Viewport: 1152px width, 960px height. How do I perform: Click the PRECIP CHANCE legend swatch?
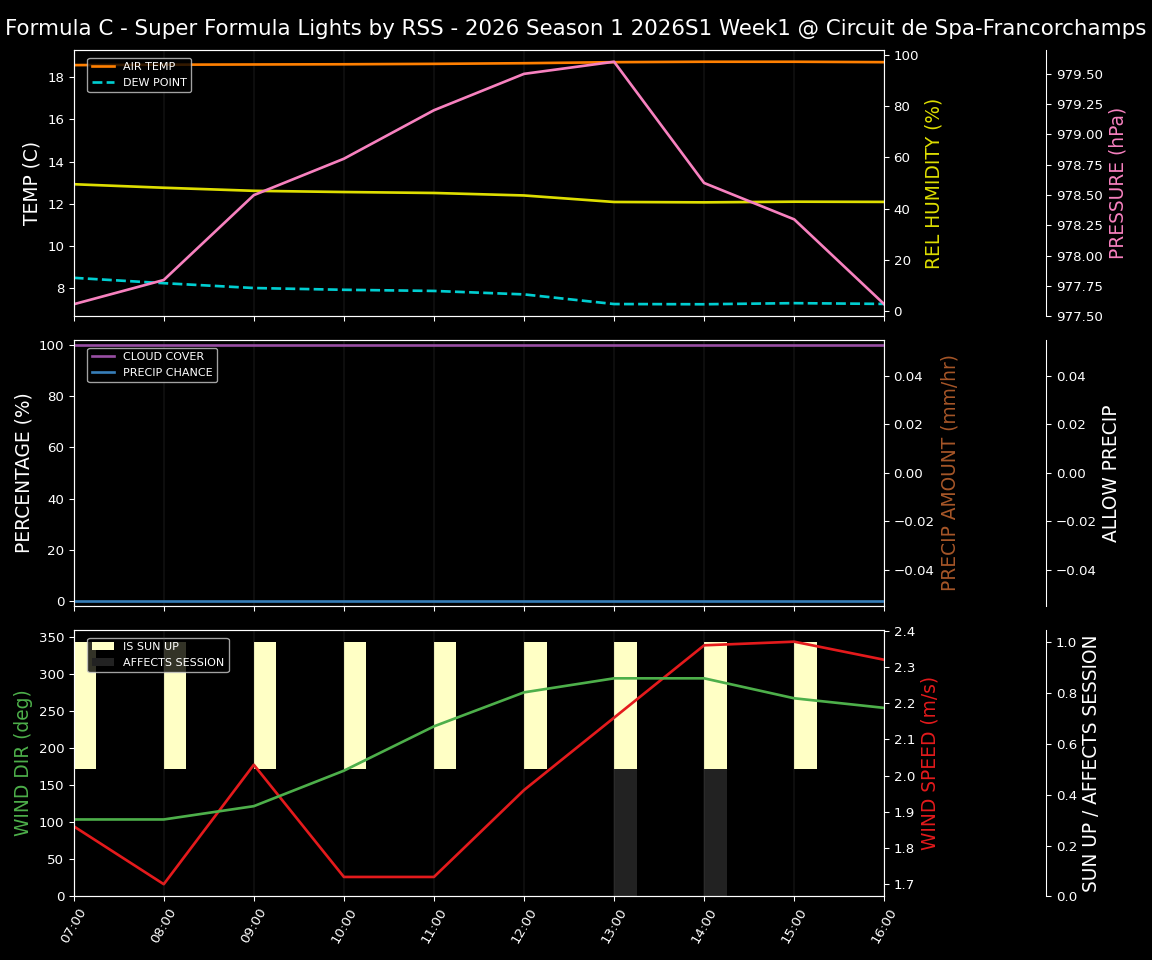104,372
